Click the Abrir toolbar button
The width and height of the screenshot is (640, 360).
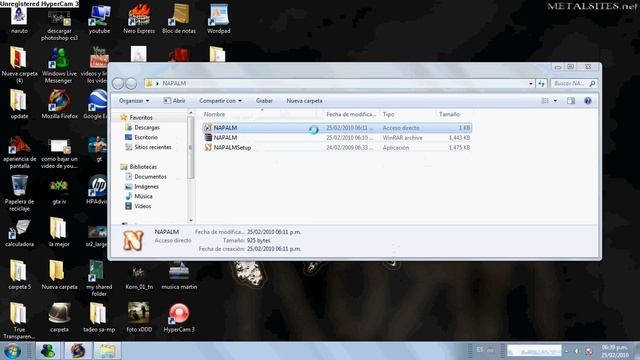[x=174, y=101]
